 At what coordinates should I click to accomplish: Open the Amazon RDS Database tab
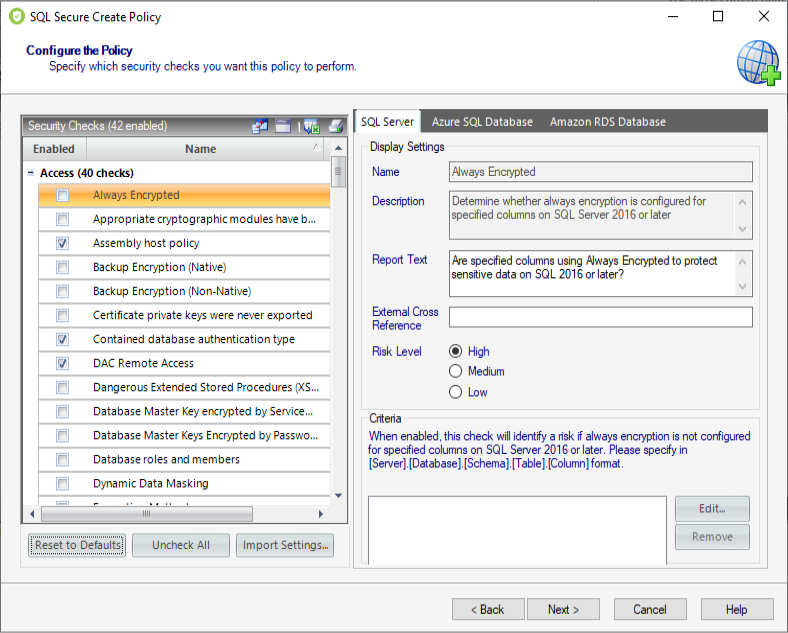[607, 121]
